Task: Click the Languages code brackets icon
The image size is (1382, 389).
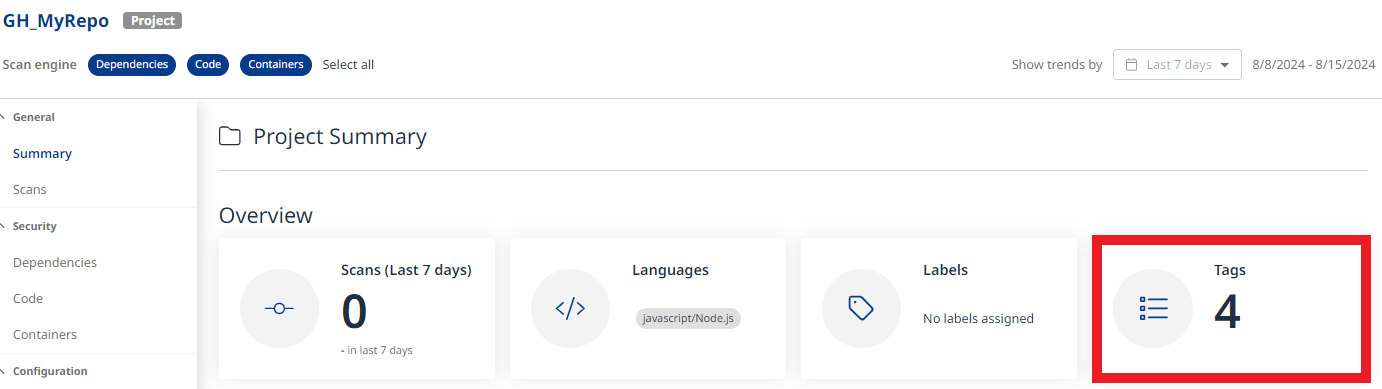Action: [570, 309]
